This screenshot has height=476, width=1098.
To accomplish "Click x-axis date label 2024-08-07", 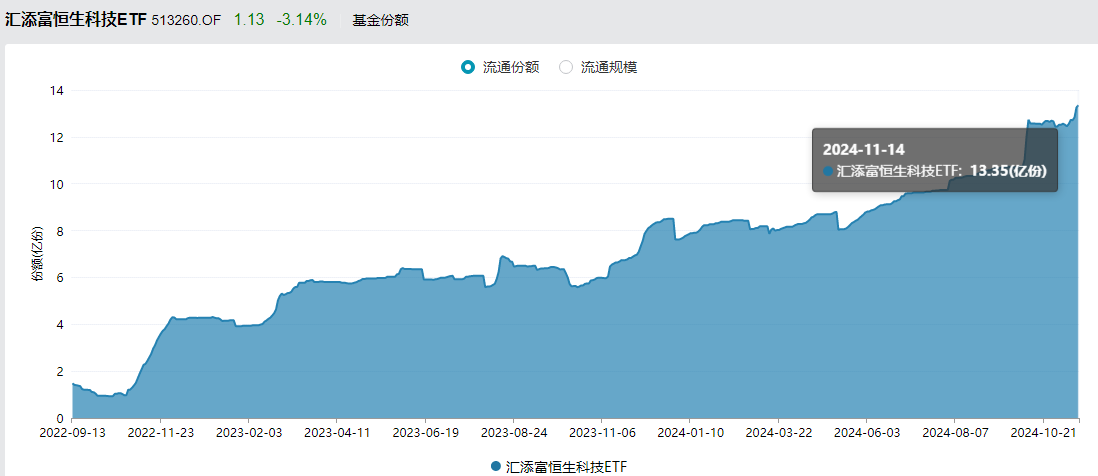I will pos(954,433).
